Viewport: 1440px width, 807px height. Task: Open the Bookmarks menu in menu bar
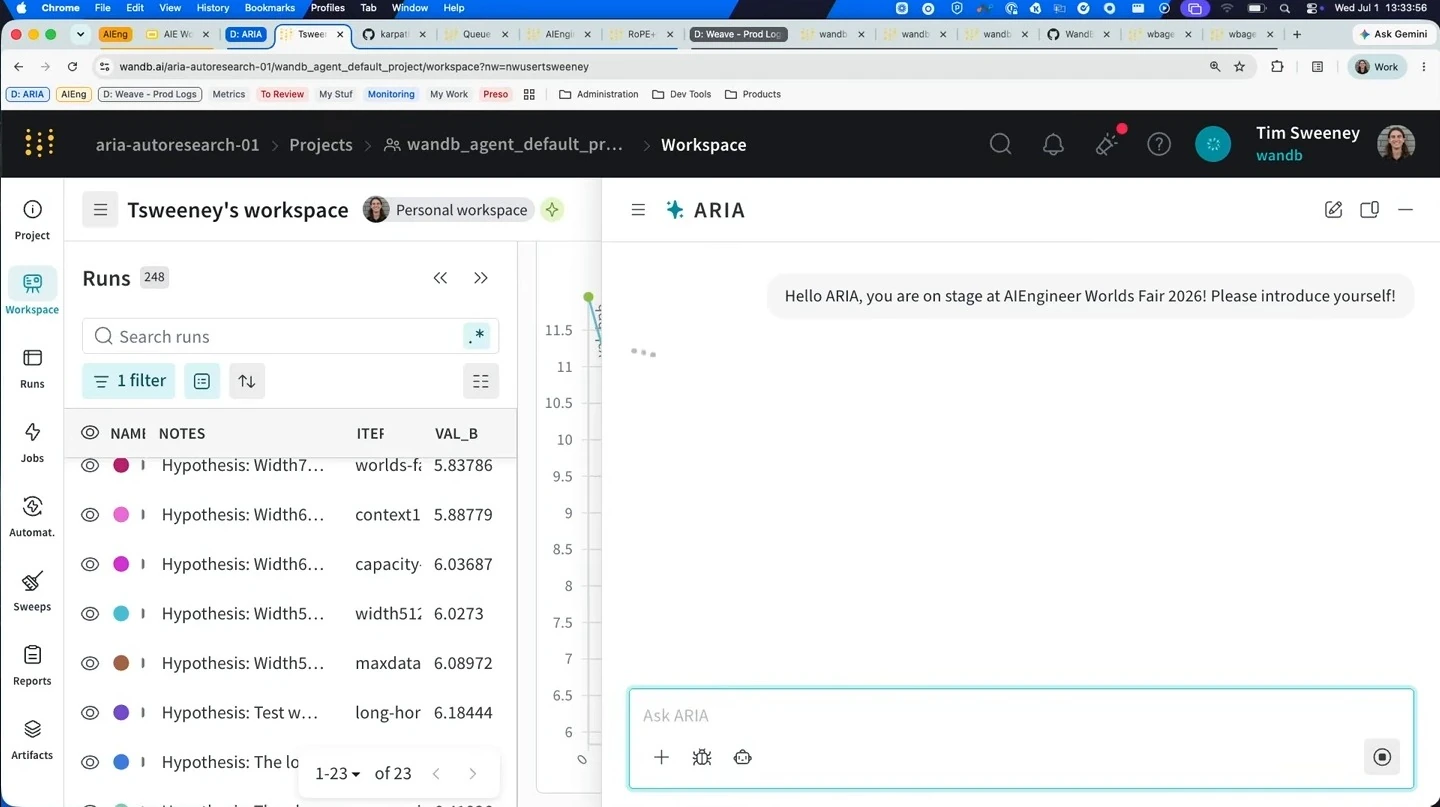[x=269, y=8]
